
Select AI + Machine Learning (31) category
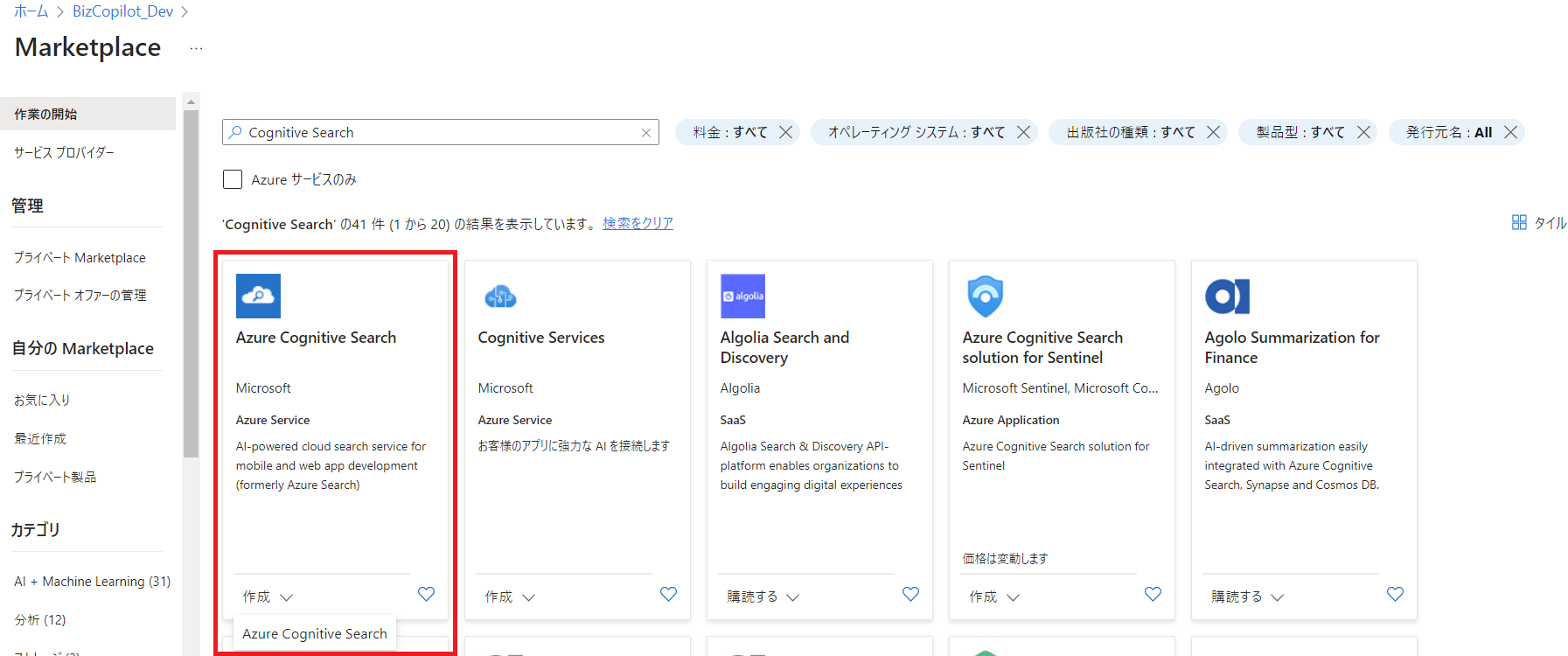[93, 581]
